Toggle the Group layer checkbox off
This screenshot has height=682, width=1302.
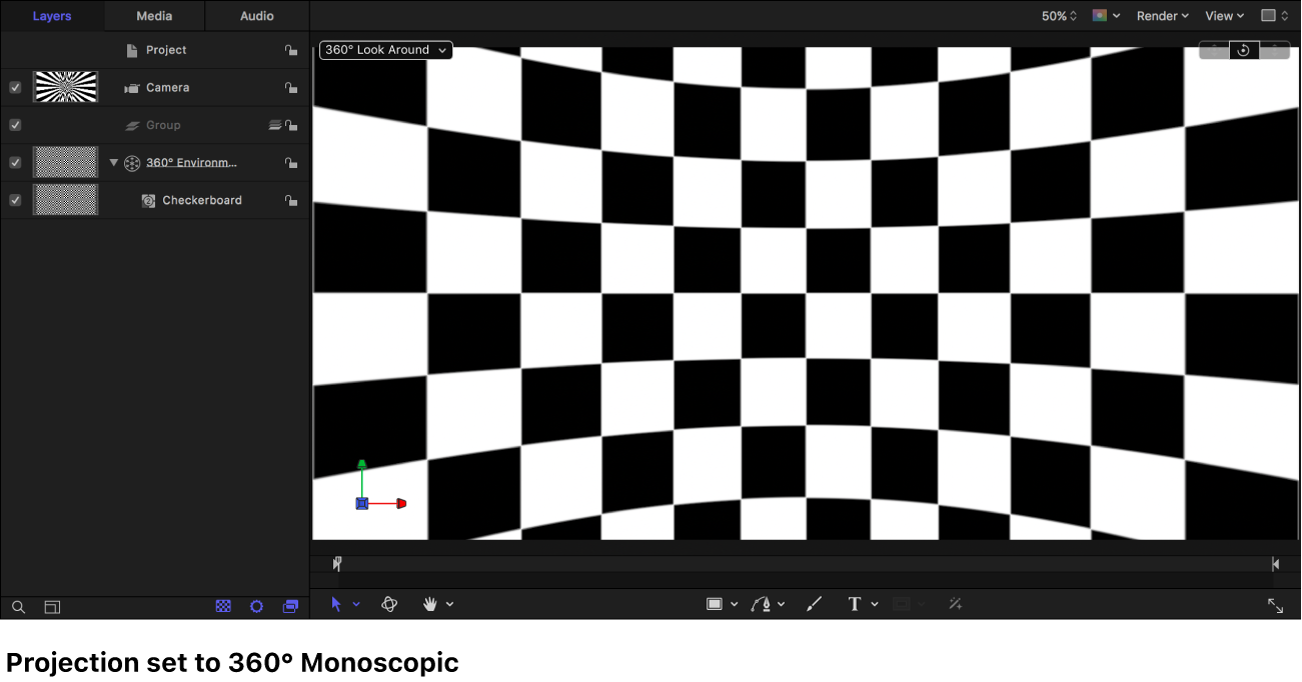[14, 124]
